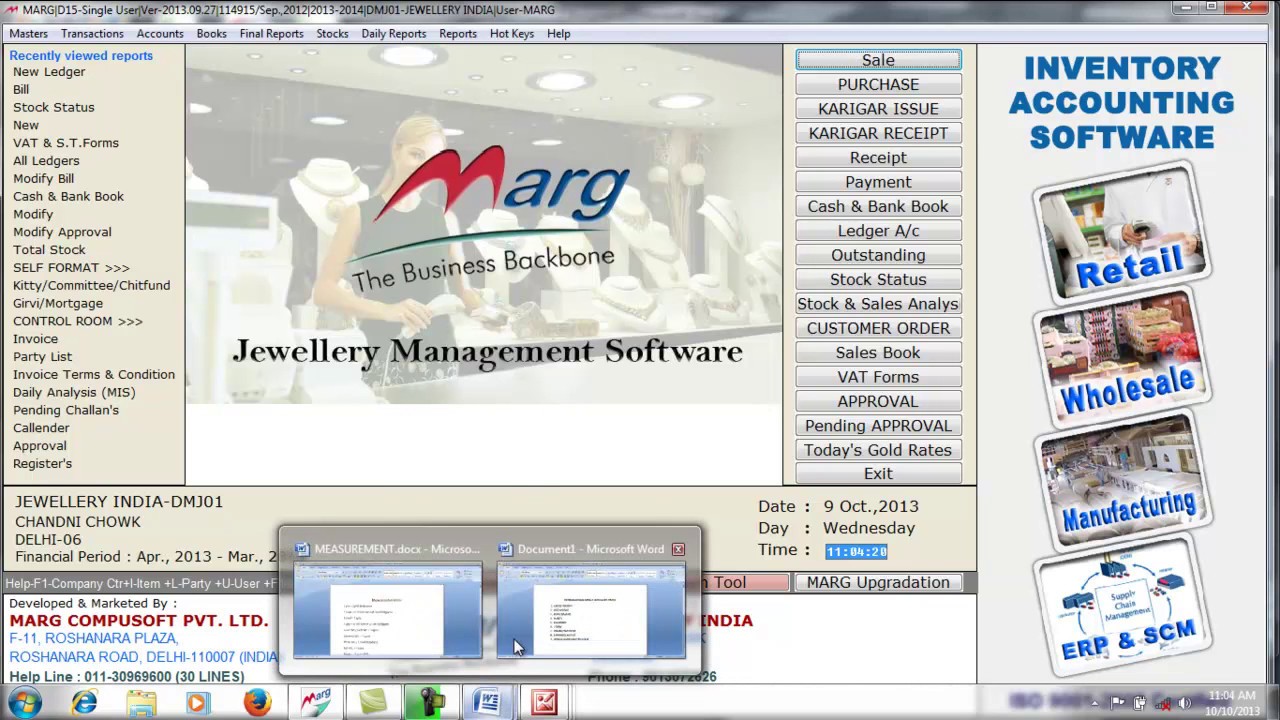Click the Retail software image

pyautogui.click(x=1122, y=232)
